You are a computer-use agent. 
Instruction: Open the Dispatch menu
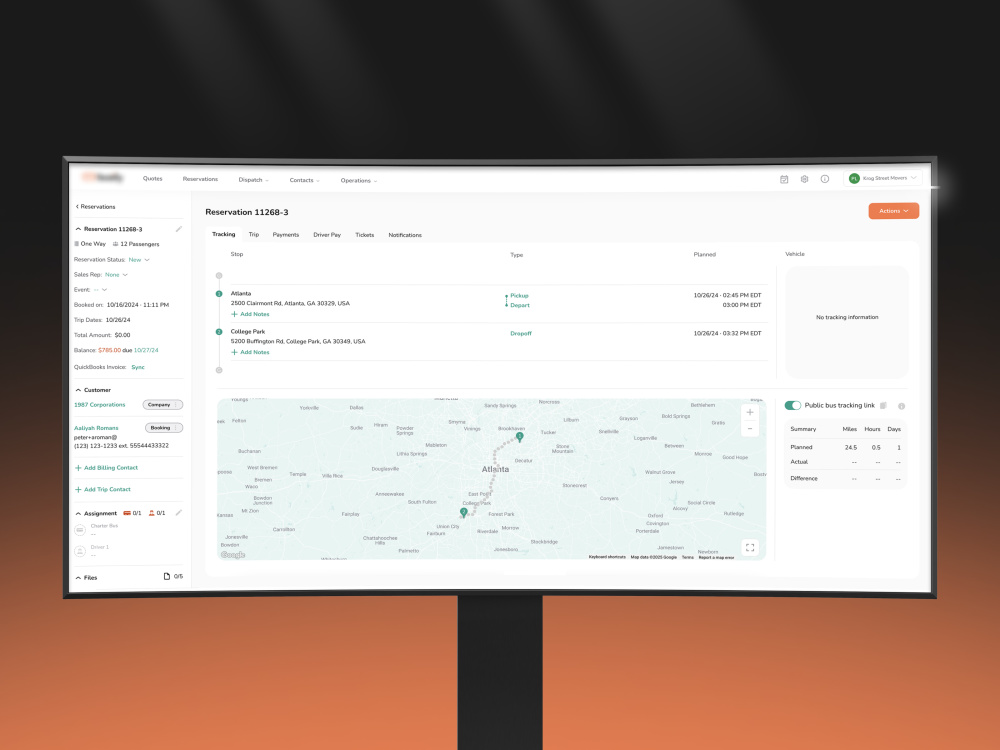(253, 180)
